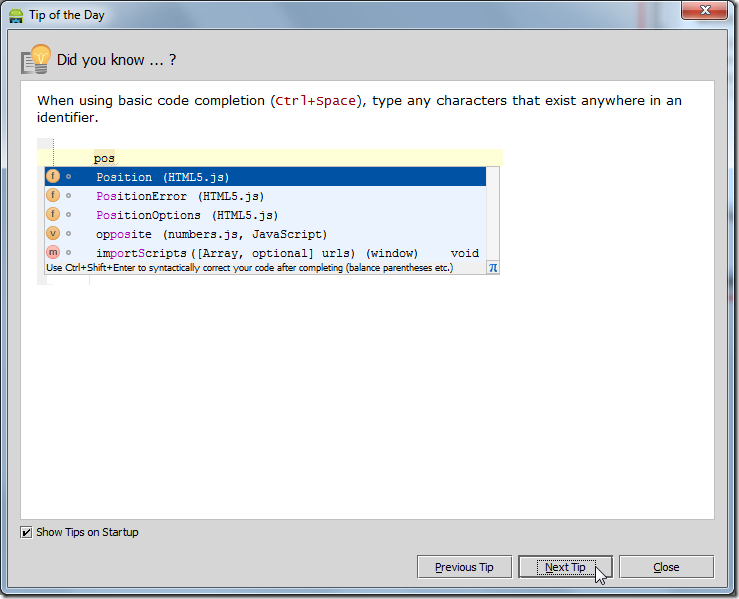Click the function icon beside PositionOptions
This screenshot has height=599, width=739.
[53, 214]
